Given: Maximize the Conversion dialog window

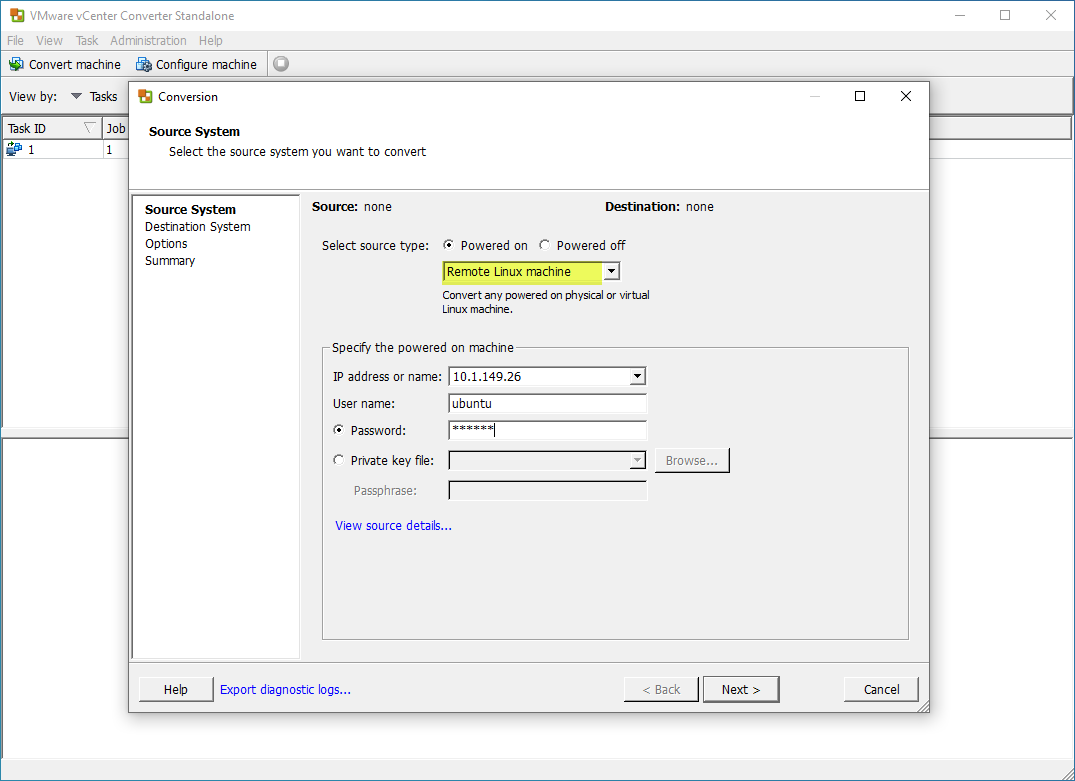Looking at the screenshot, I should coord(859,97).
